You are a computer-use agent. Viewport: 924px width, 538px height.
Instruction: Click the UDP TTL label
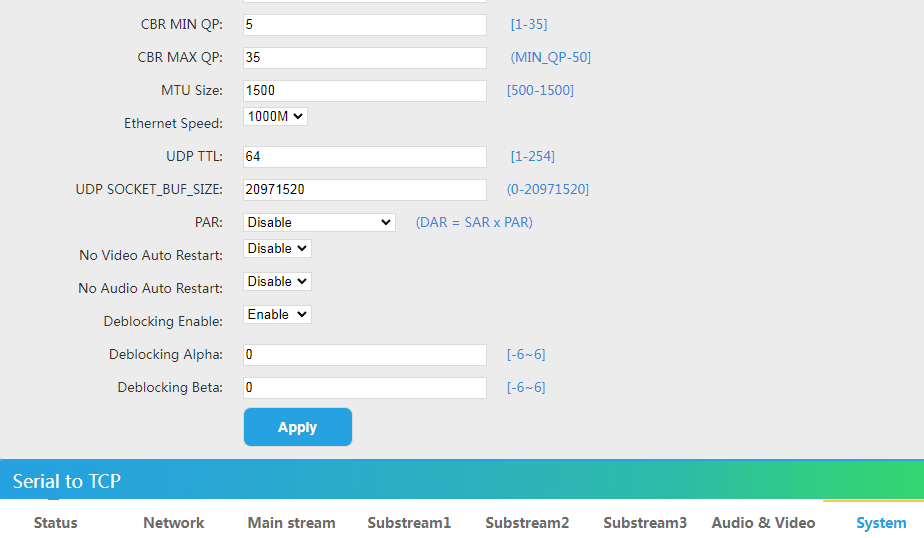pos(194,156)
